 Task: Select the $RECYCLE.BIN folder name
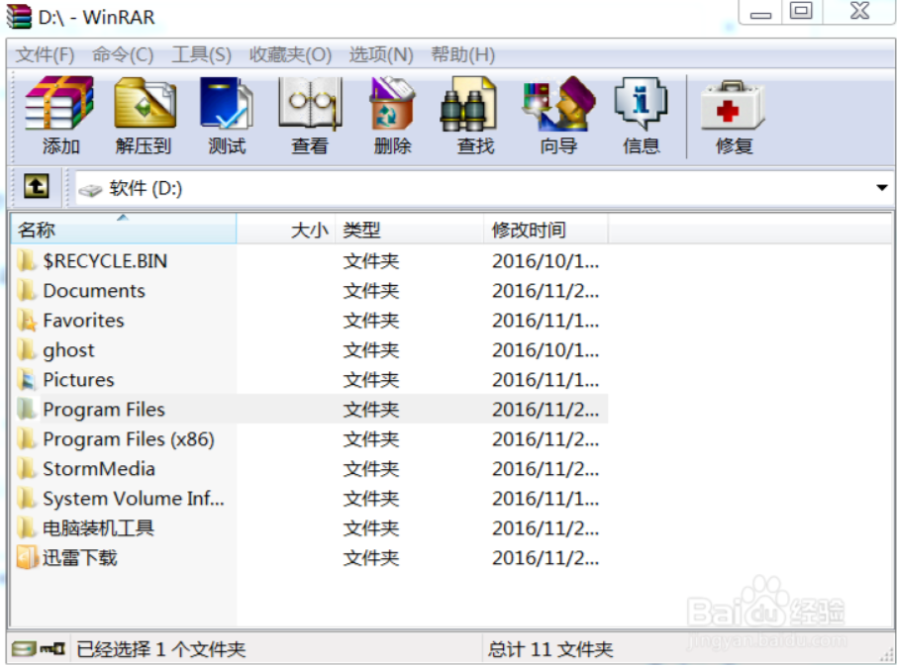point(105,261)
